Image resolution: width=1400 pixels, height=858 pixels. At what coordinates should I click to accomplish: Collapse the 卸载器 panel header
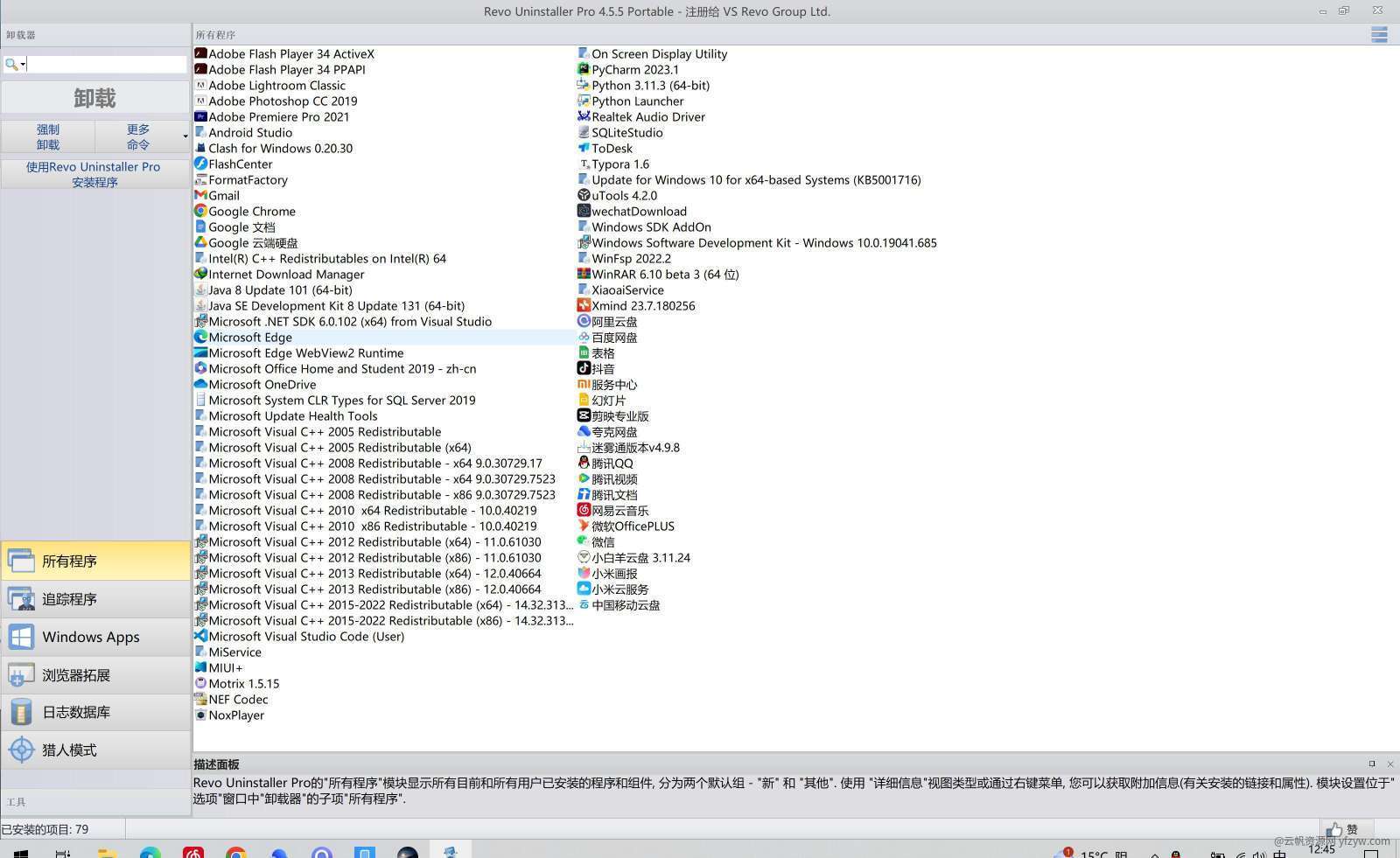[95, 35]
